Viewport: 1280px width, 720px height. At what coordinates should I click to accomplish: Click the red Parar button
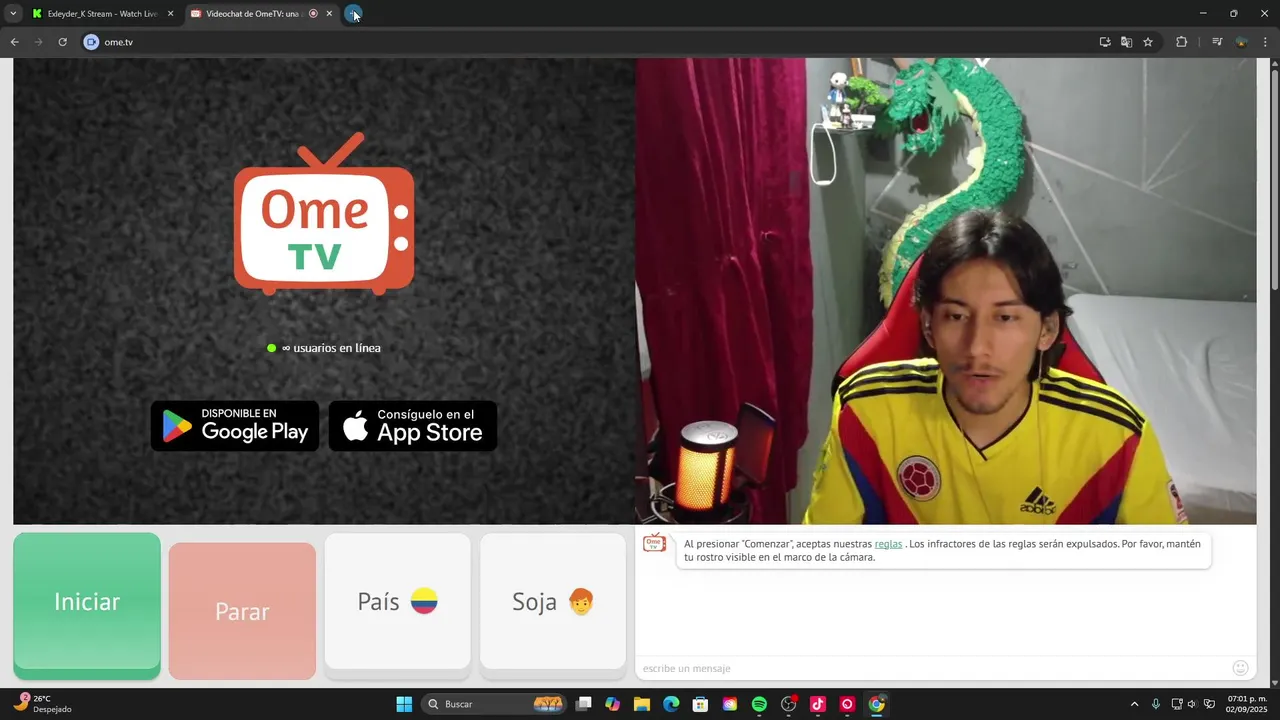click(242, 611)
